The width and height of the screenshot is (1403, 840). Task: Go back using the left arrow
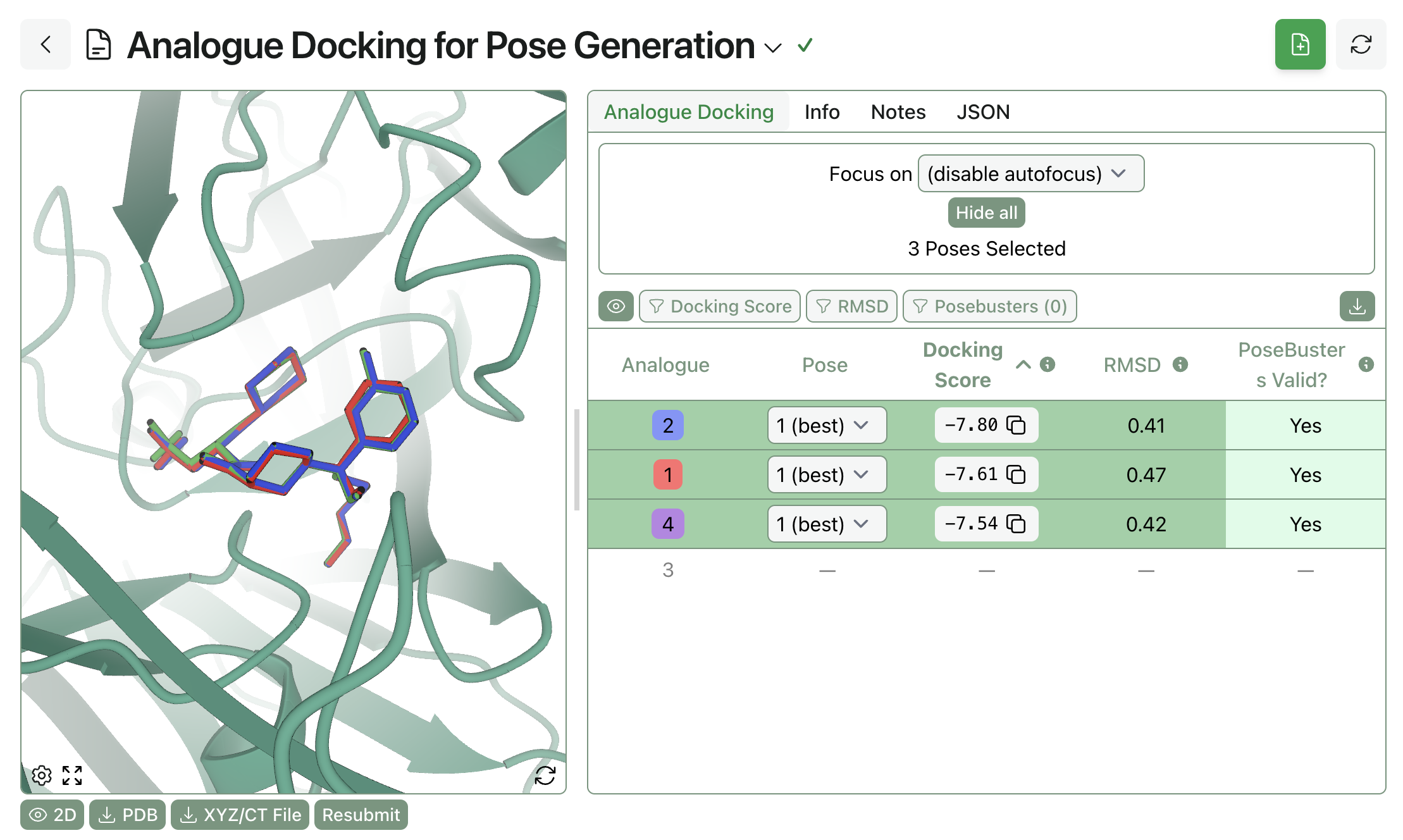(x=45, y=44)
